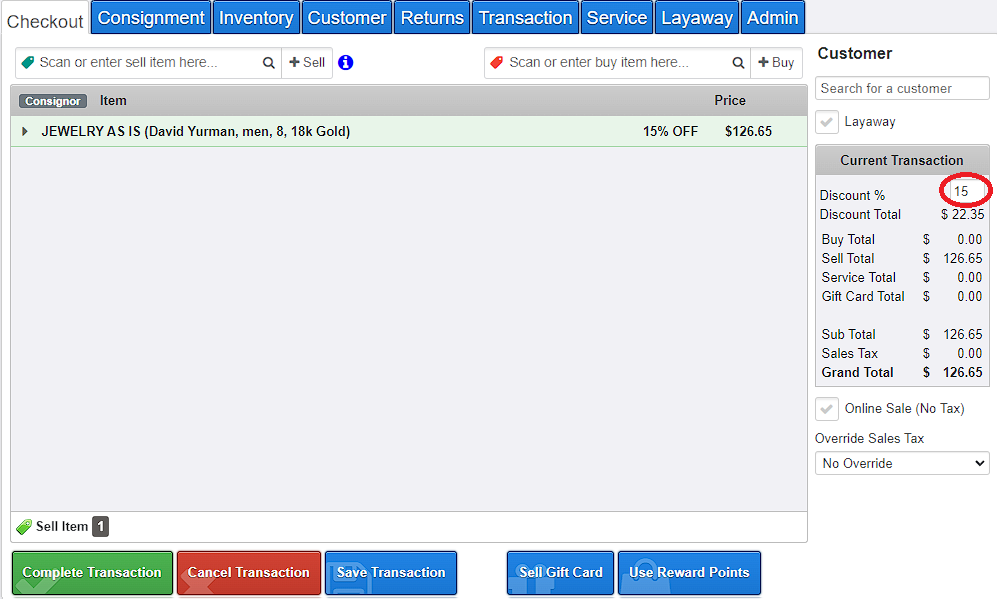Open the Override Sales Tax dropdown
The height and width of the screenshot is (599, 997).
pos(902,463)
